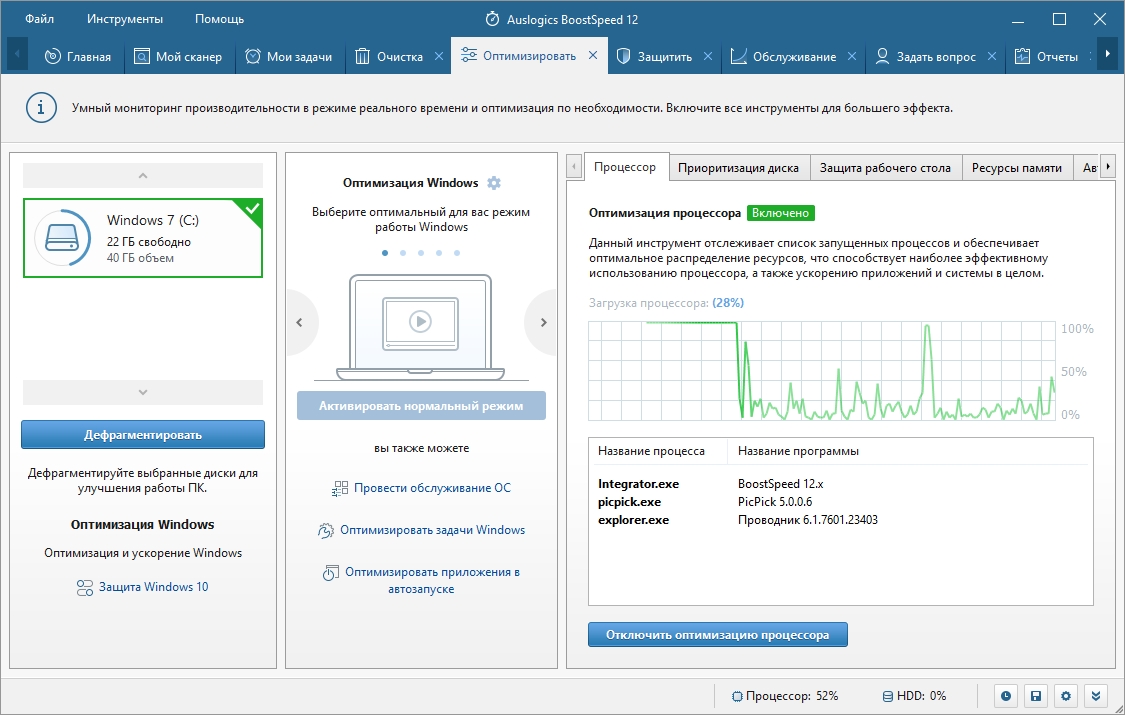This screenshot has width=1125, height=715.
Task: Close the Очистка tab
Action: point(439,56)
